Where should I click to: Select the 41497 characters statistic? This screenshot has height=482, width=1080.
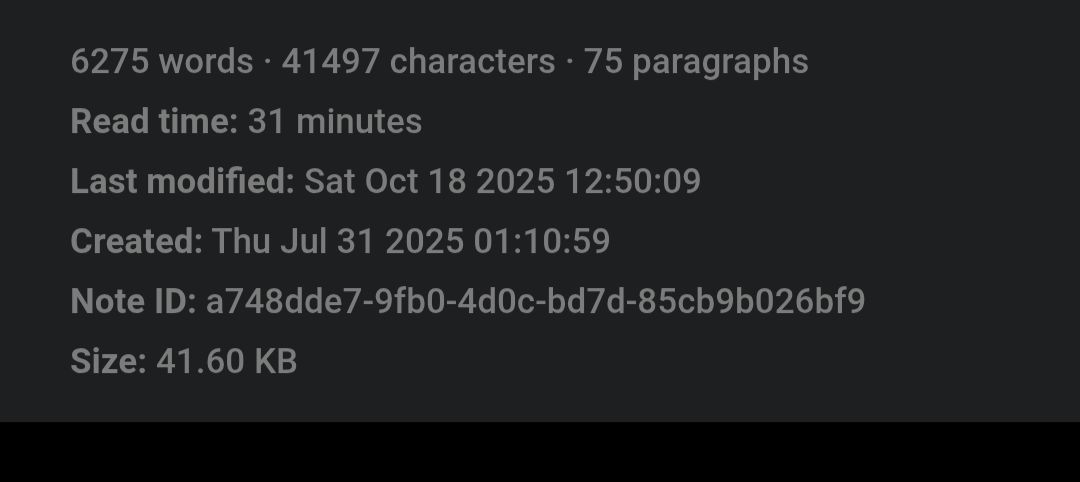(x=418, y=61)
